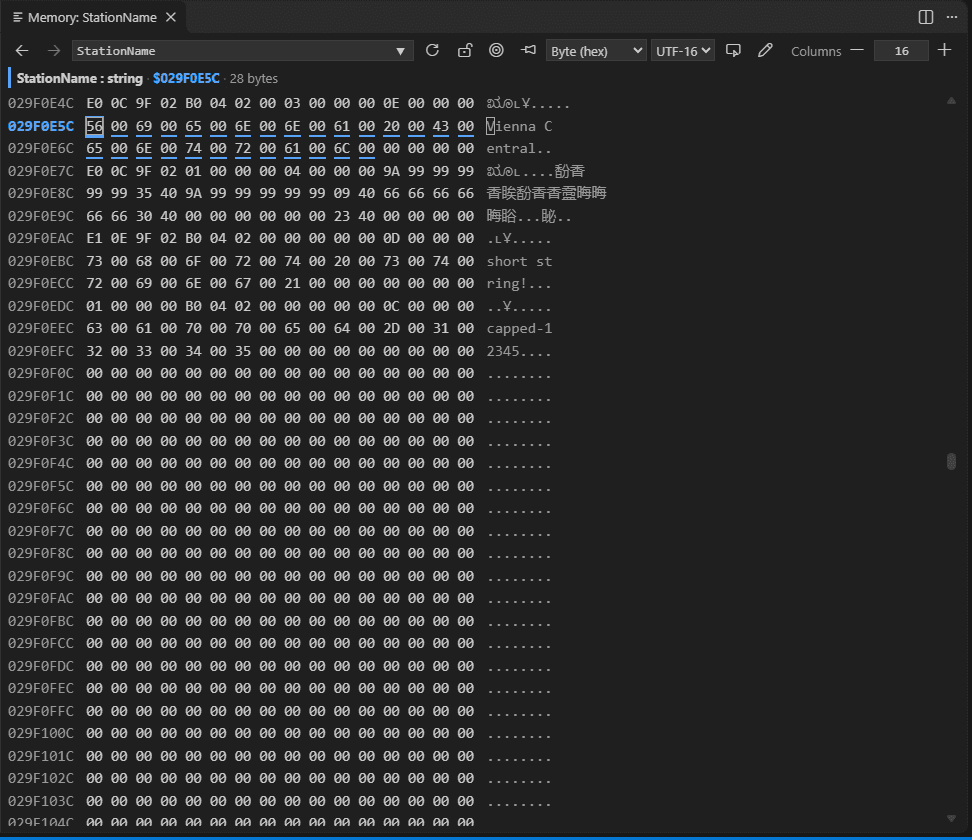972x840 pixels.
Task: Click address 029F0E7C row label
Action: (41, 171)
